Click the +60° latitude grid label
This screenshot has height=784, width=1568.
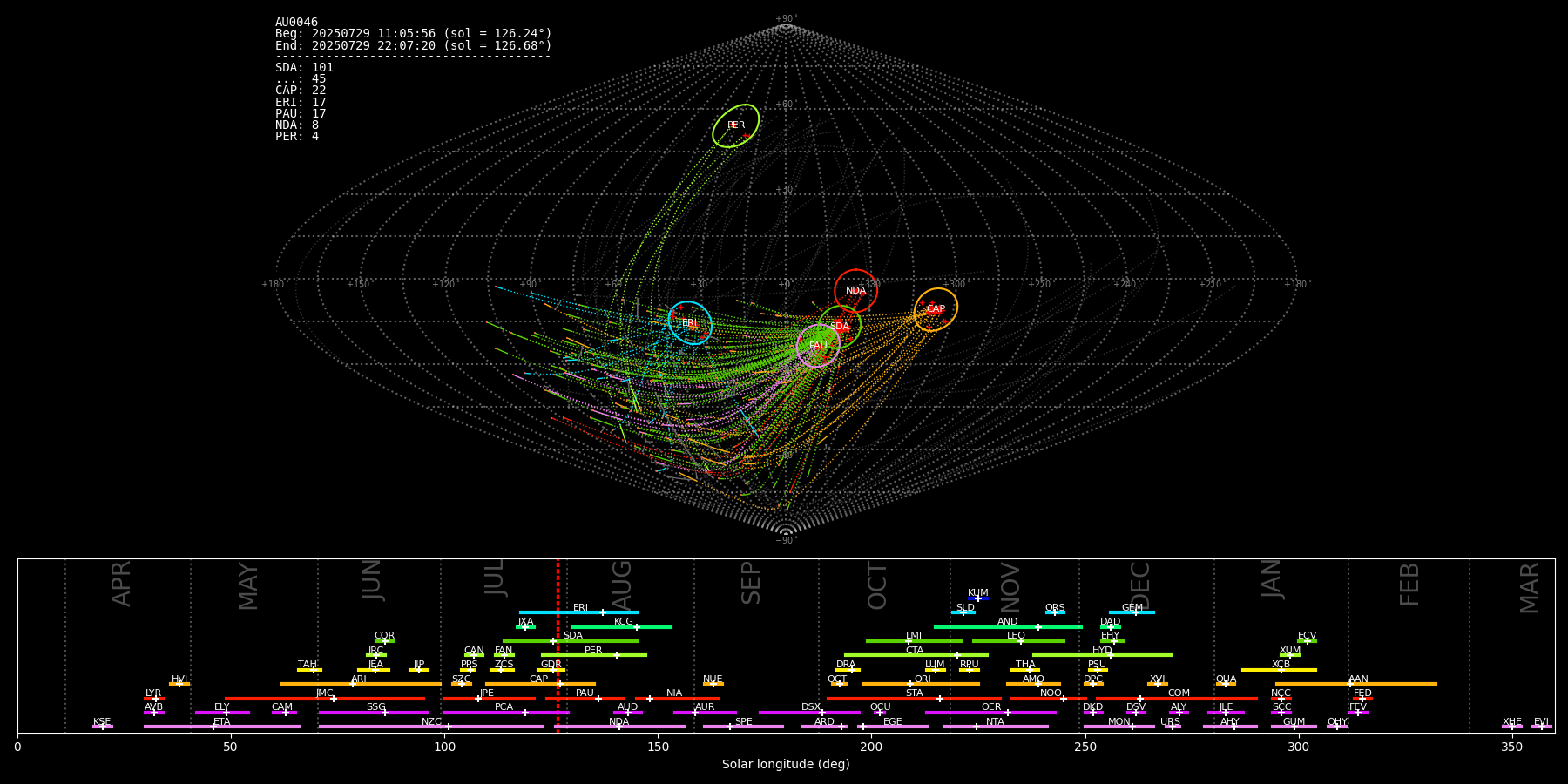coord(785,105)
